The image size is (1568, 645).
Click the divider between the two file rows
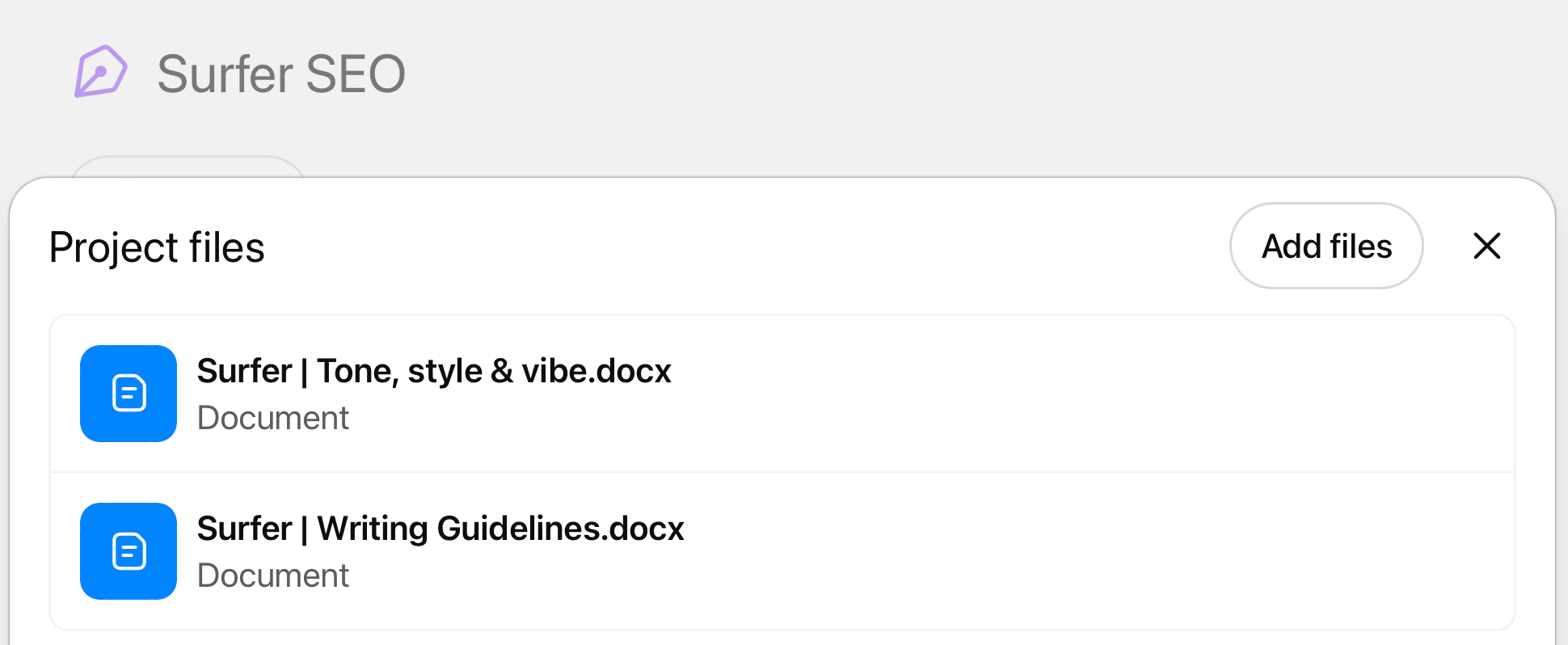point(782,472)
